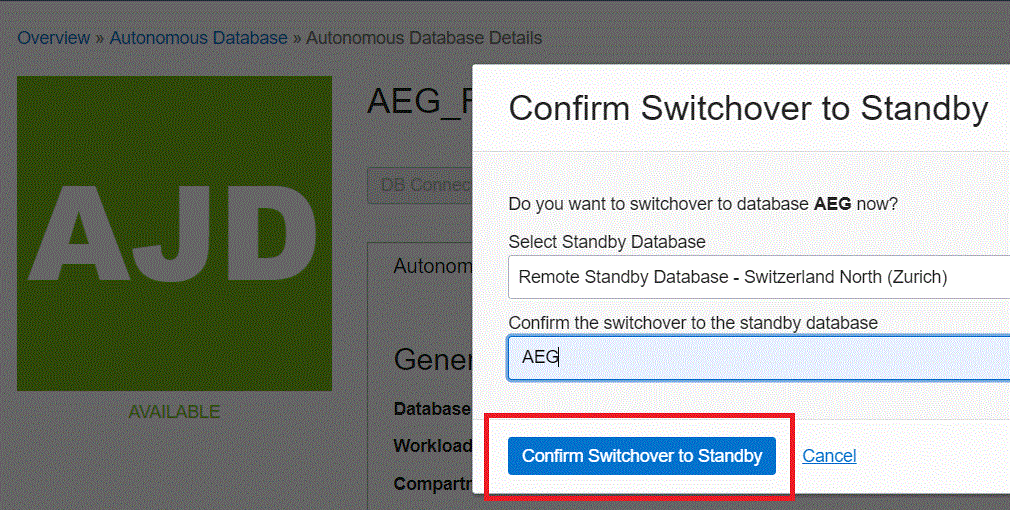Screen dimensions: 1010x510
Task: Click the Workload field label
Action: [433, 446]
